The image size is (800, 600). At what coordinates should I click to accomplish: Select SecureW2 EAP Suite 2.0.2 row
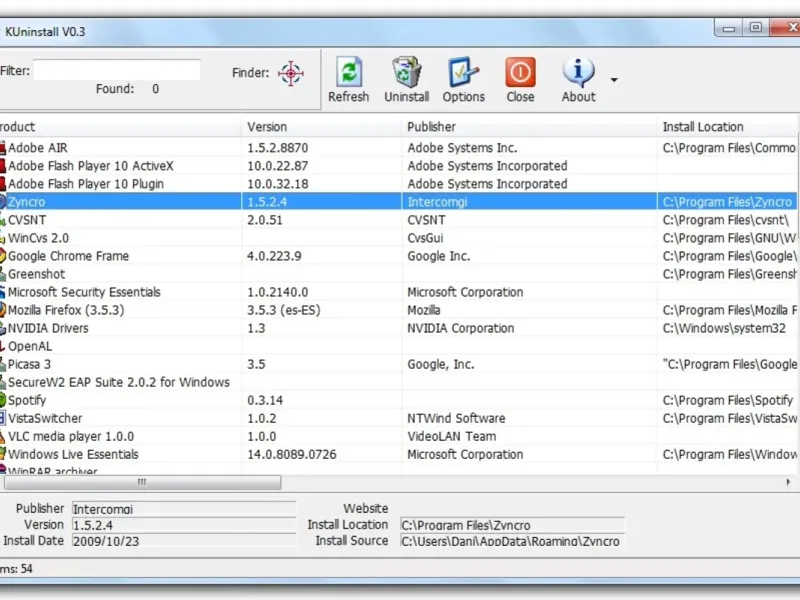click(398, 382)
